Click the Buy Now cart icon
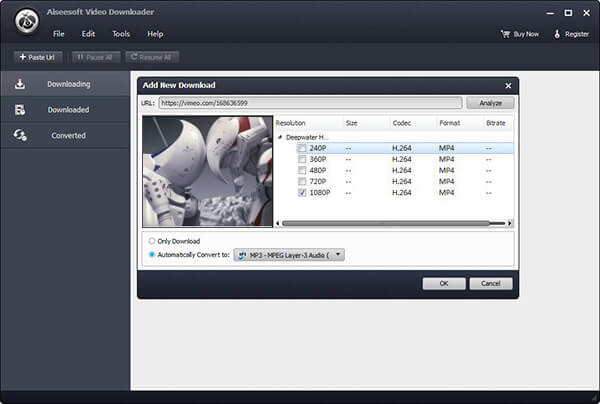Viewport: 600px width, 404px height. (x=505, y=34)
